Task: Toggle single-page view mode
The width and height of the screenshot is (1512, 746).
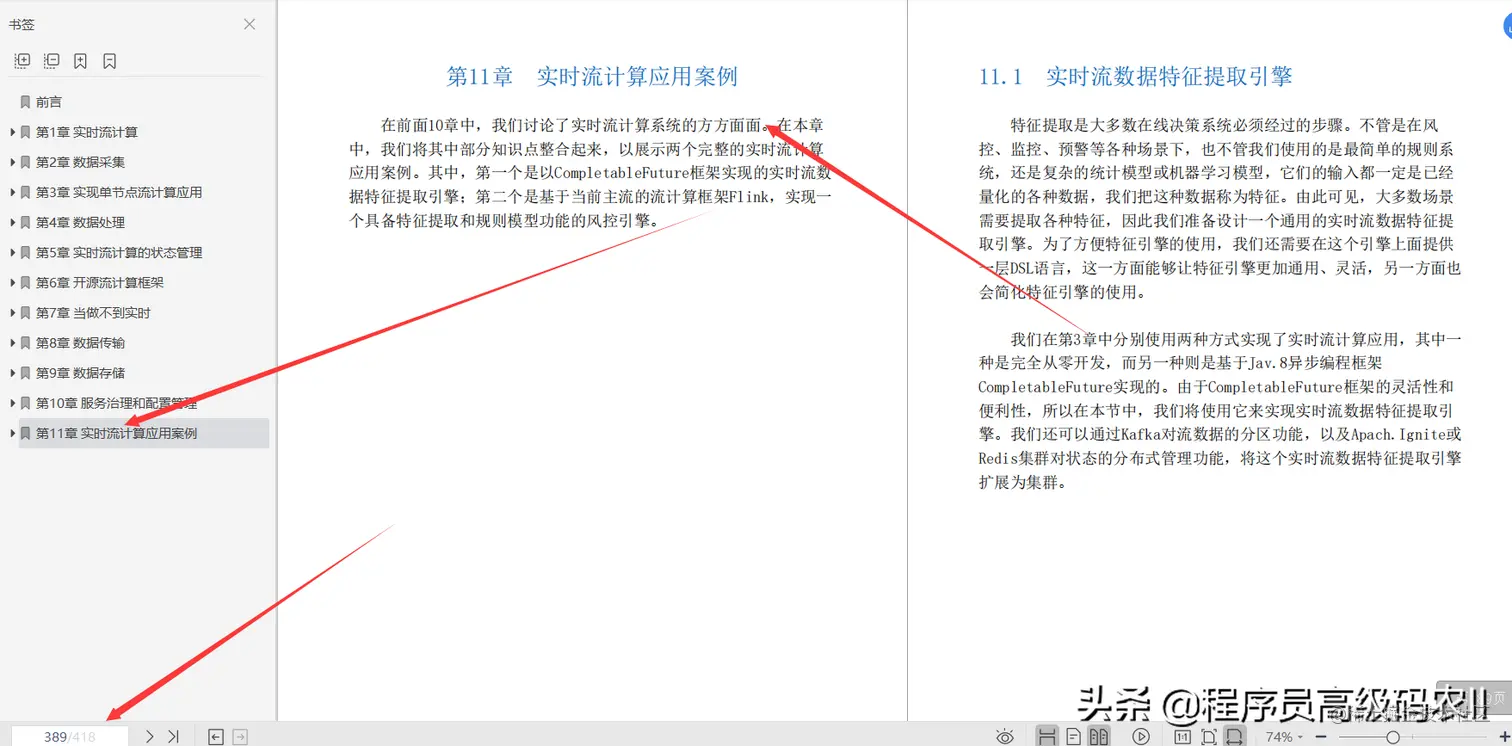Action: point(1074,737)
